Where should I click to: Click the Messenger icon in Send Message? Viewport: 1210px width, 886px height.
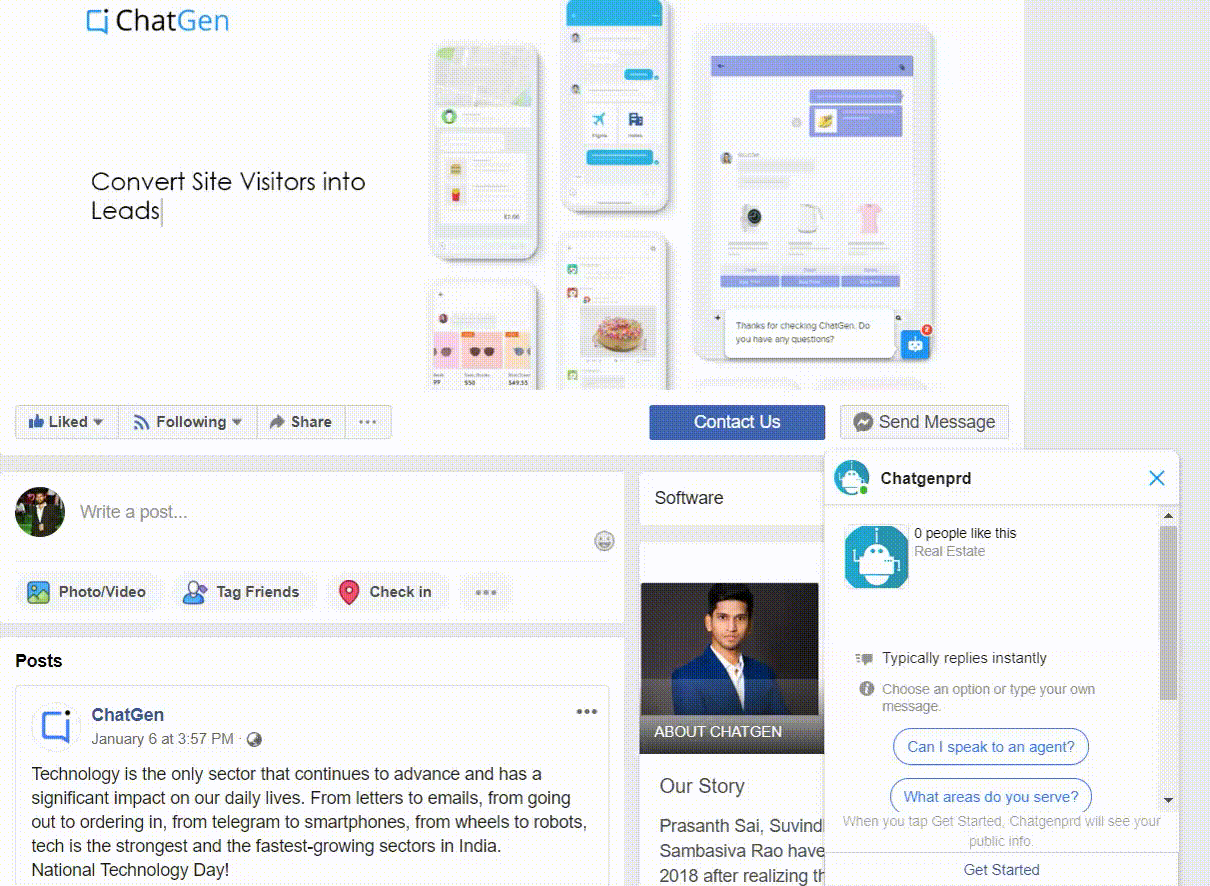(863, 423)
